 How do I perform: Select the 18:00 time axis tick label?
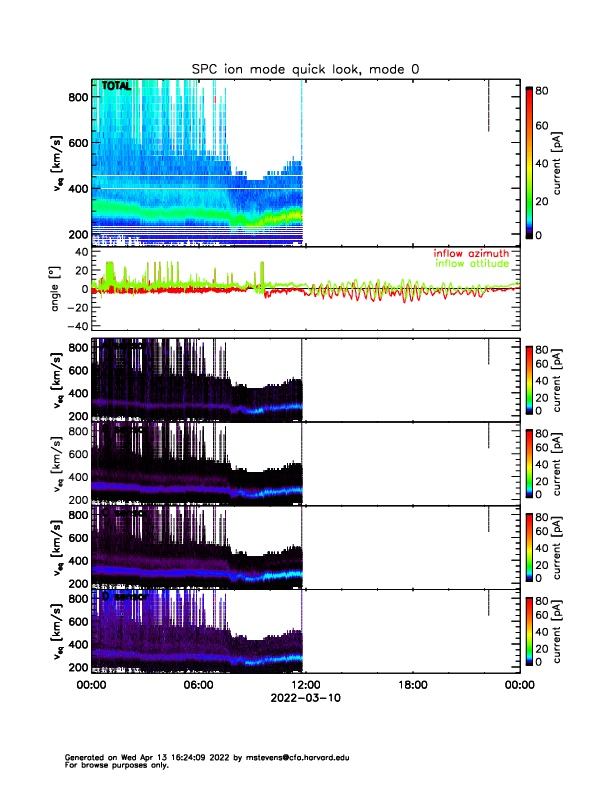pyautogui.click(x=412, y=685)
